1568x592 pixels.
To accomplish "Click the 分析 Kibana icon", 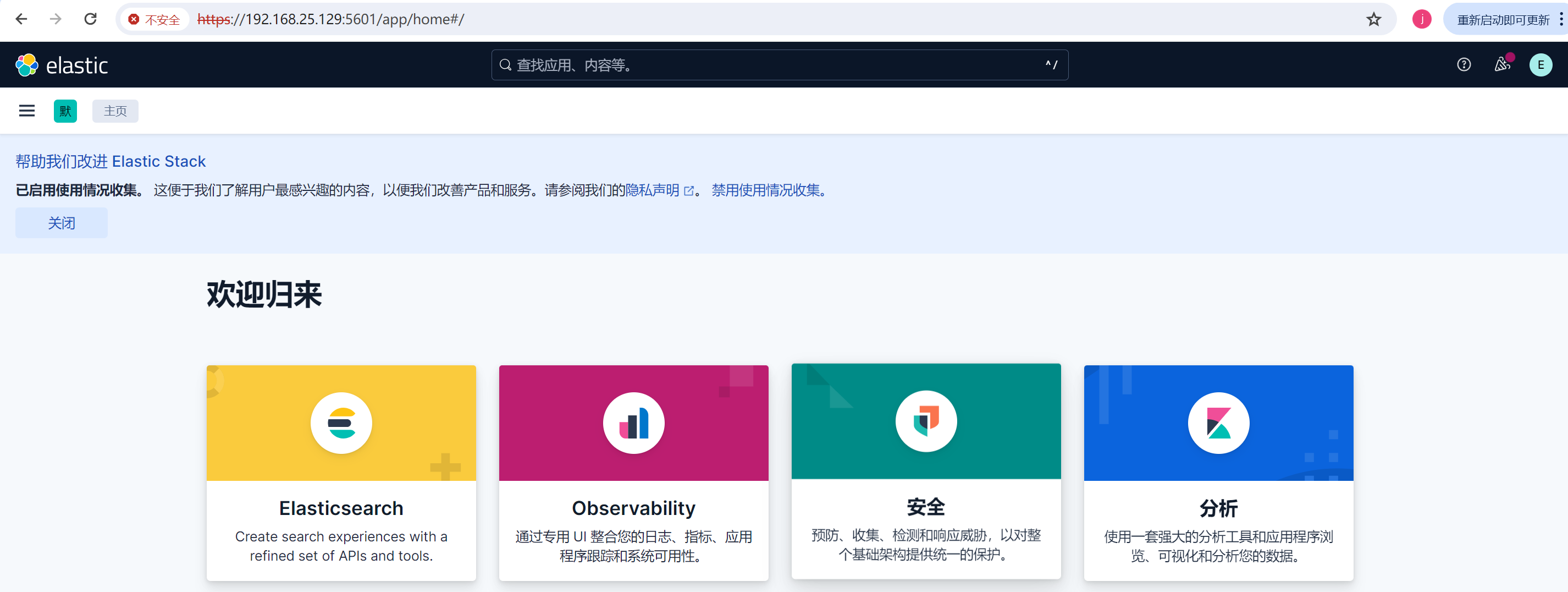I will tap(1218, 423).
